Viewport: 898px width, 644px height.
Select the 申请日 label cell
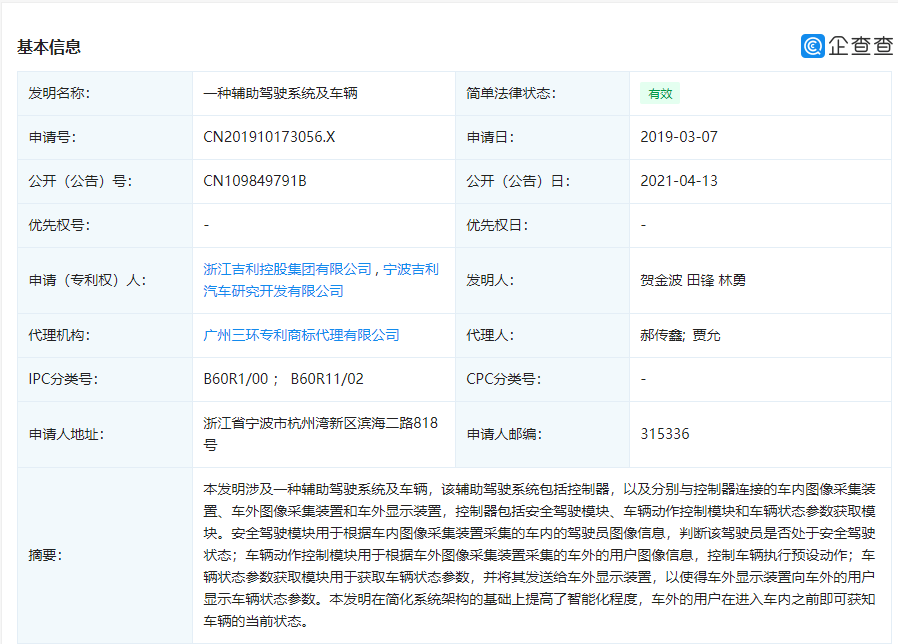542,137
